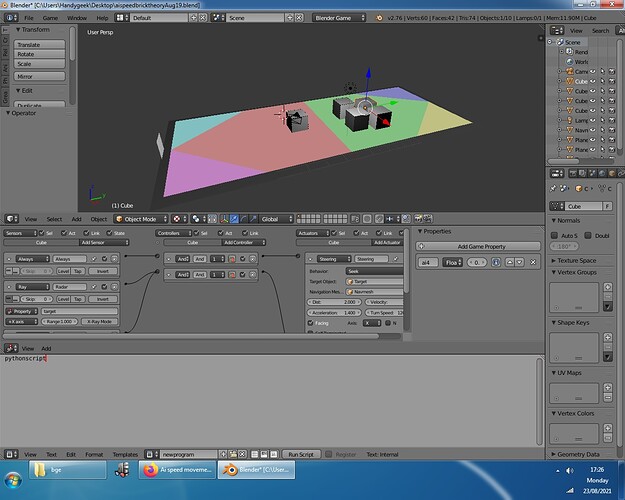The image size is (625, 500).
Task: Open the Render properties tab icon
Action: pos(573,173)
